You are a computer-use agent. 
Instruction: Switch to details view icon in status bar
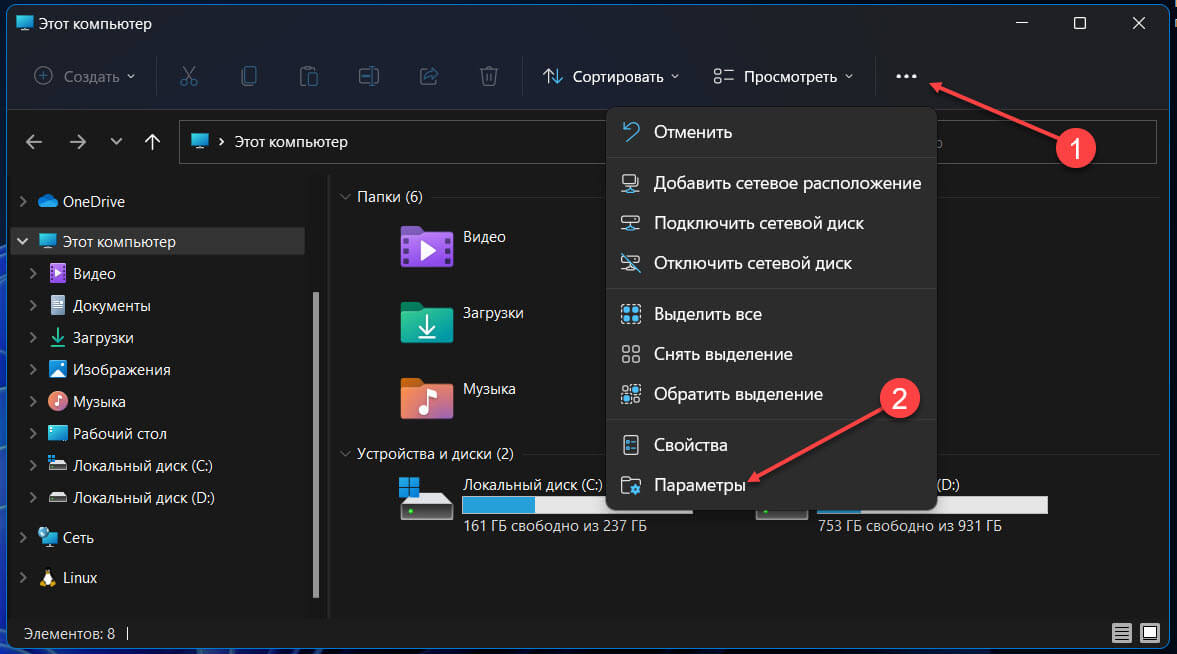[x=1121, y=633]
